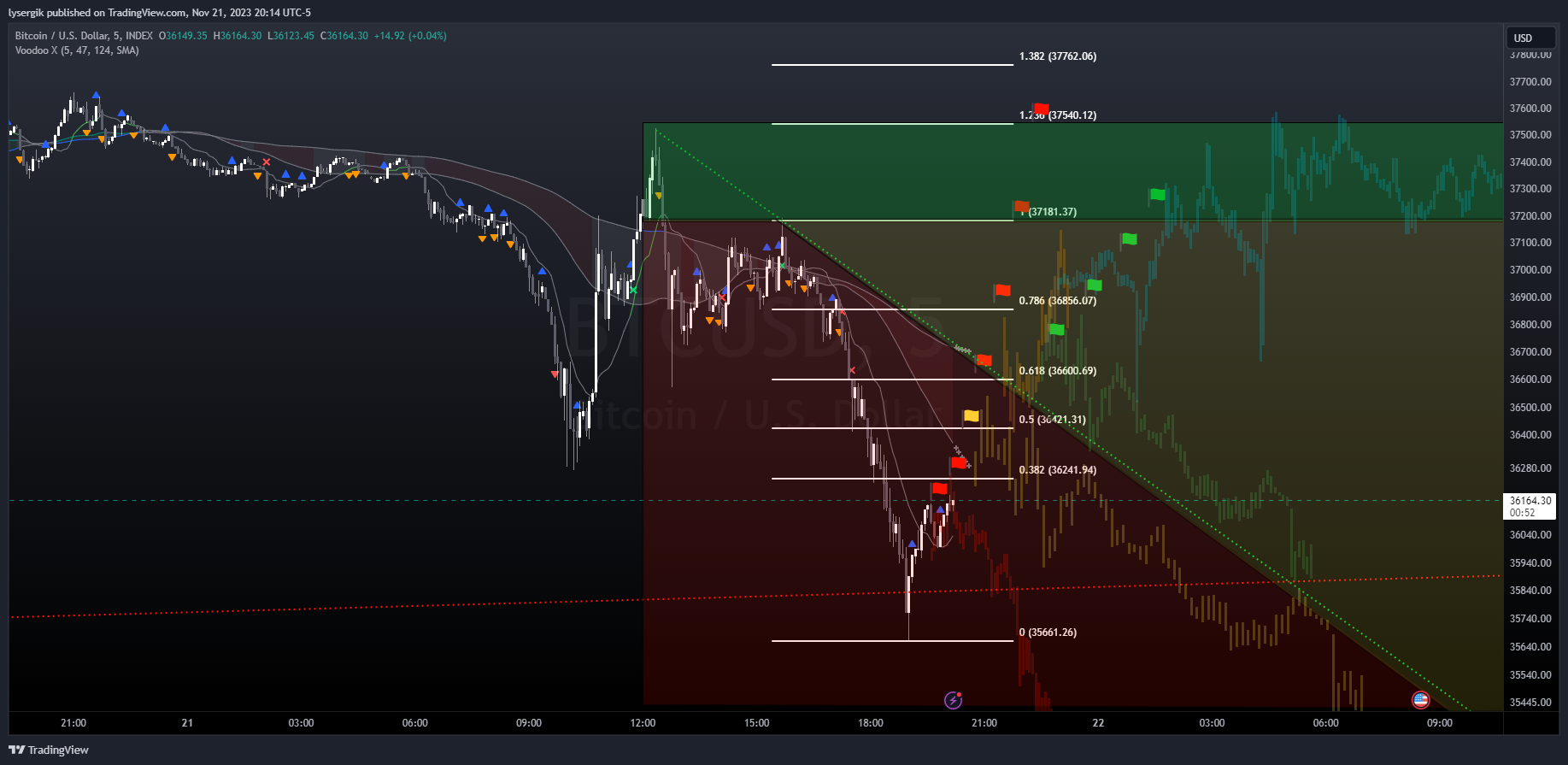Viewport: 1568px width, 765px height.
Task: Click the open value O36149.35
Action: (183, 36)
